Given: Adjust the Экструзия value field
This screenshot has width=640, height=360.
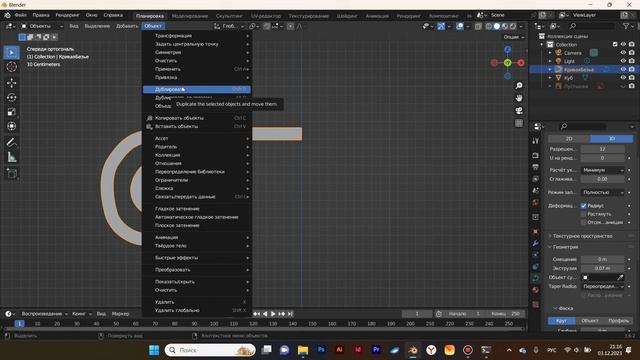Looking at the screenshot, I should [602, 268].
